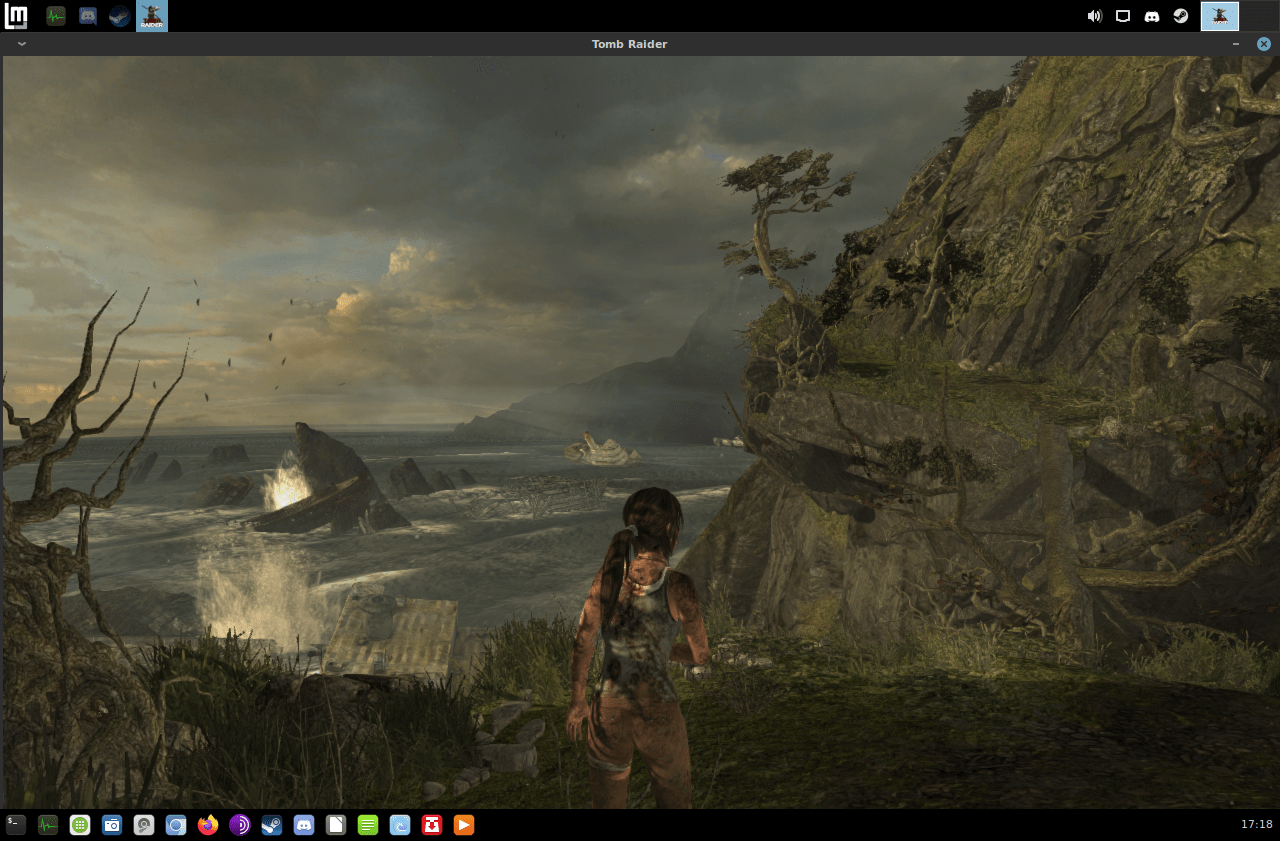Switch to workspace showing Tomb Raider thumbnail
The width and height of the screenshot is (1280, 841).
pos(1220,16)
